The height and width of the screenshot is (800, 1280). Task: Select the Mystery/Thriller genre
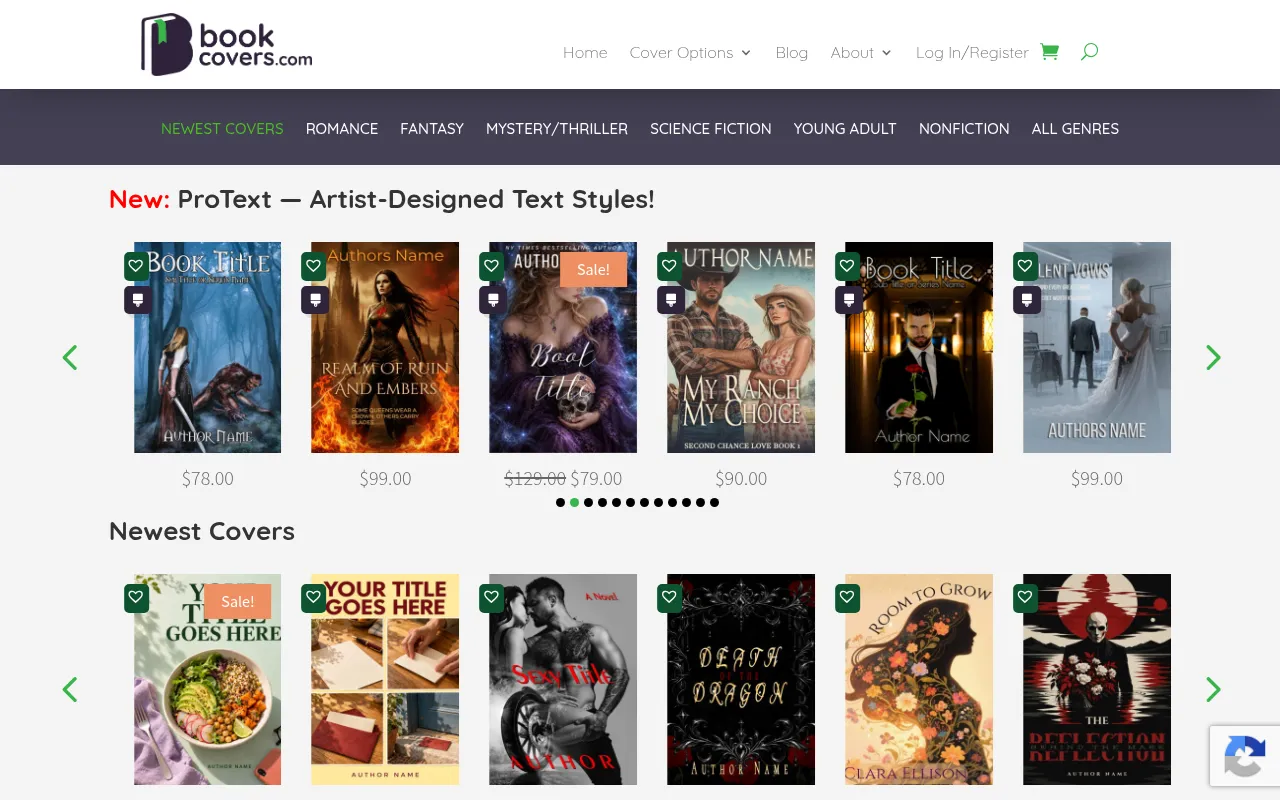pyautogui.click(x=557, y=129)
